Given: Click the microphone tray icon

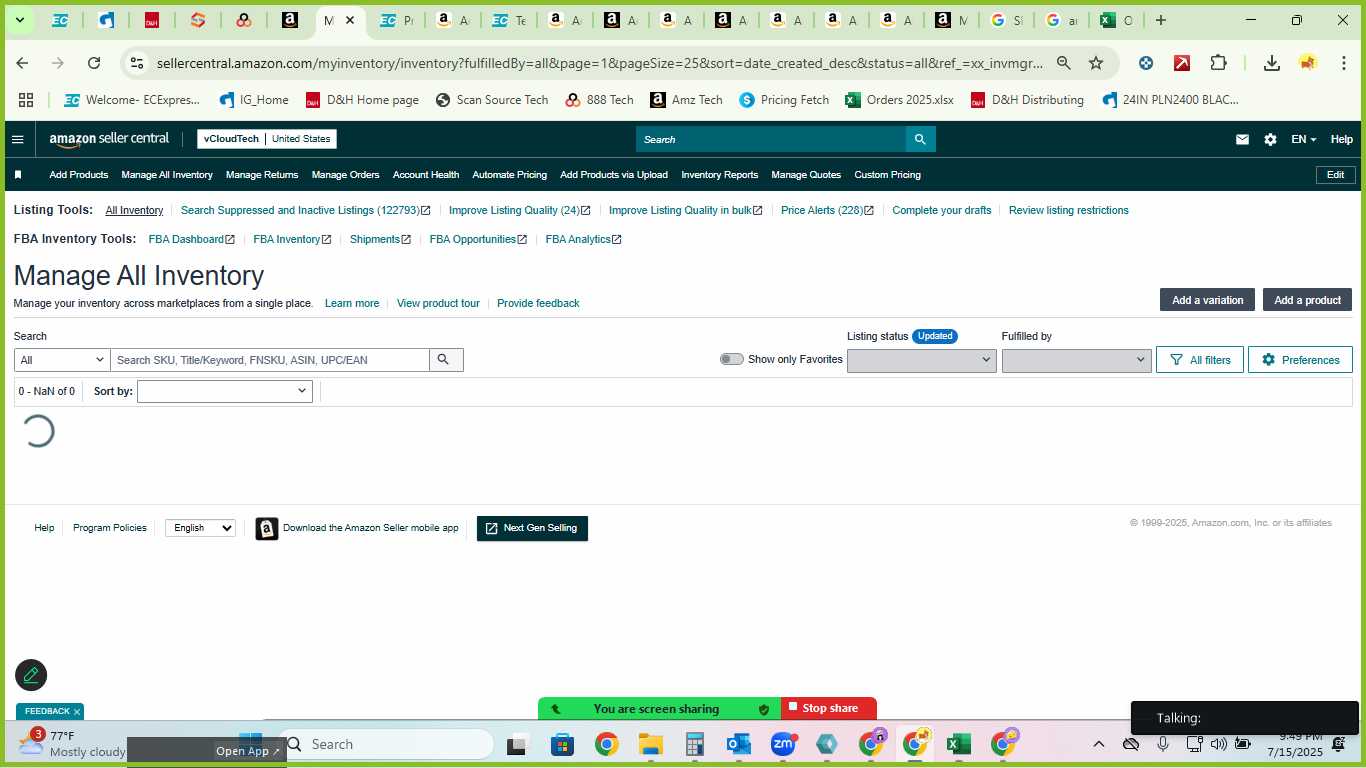Looking at the screenshot, I should point(1163,744).
